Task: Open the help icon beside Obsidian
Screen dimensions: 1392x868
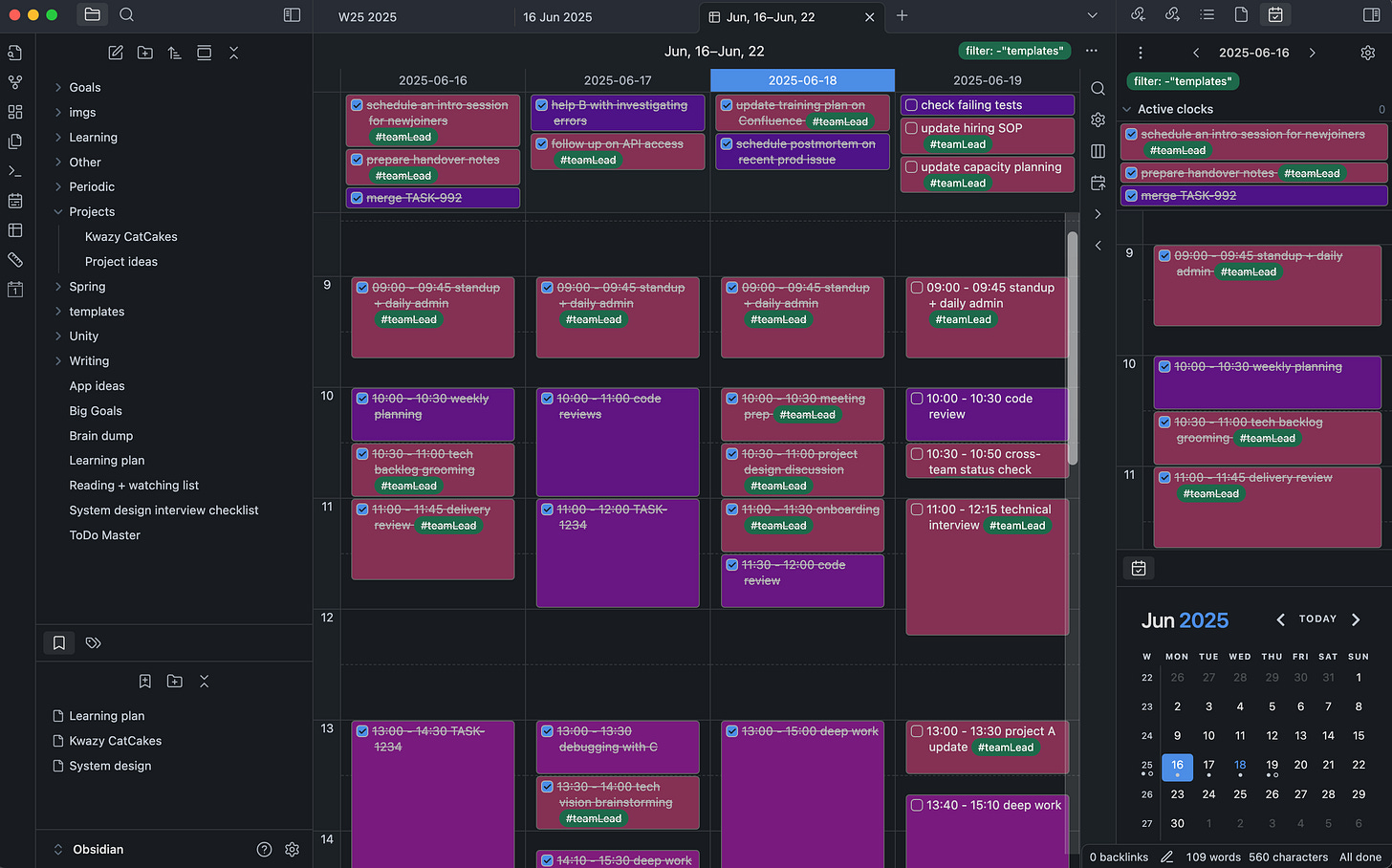Action: 265,849
